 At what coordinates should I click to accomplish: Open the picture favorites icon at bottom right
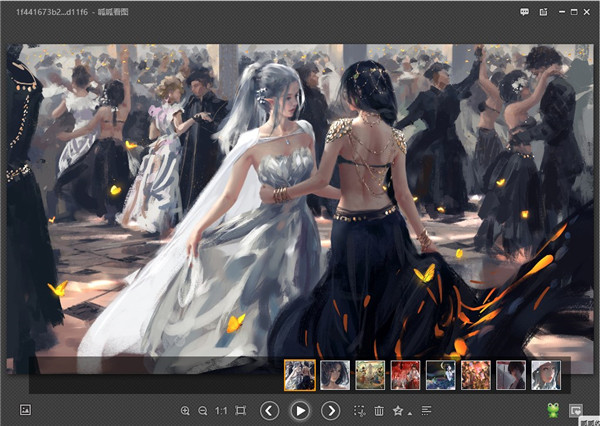coord(576,410)
